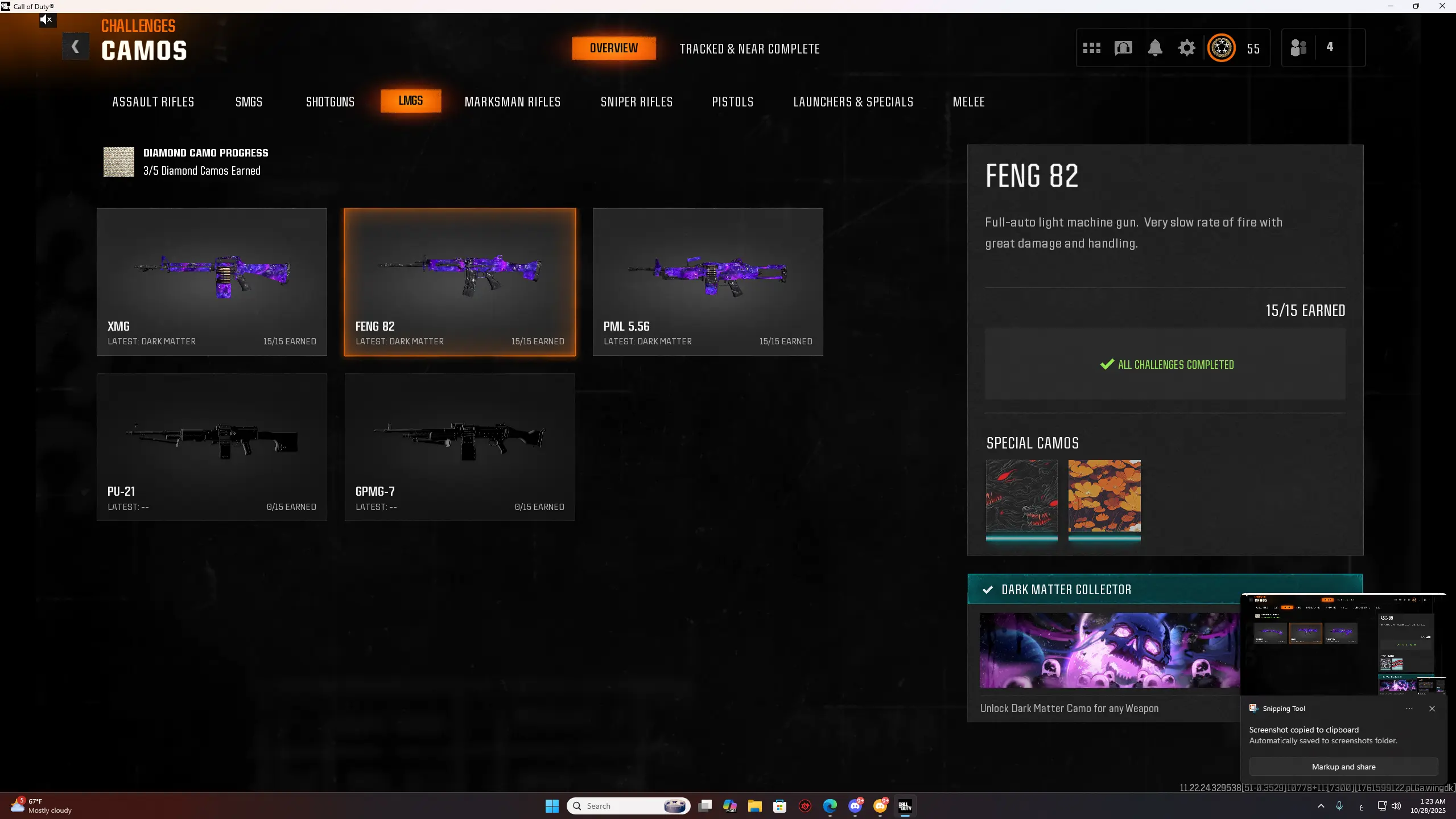
Task: Open the social party icon
Action: coord(1298,48)
